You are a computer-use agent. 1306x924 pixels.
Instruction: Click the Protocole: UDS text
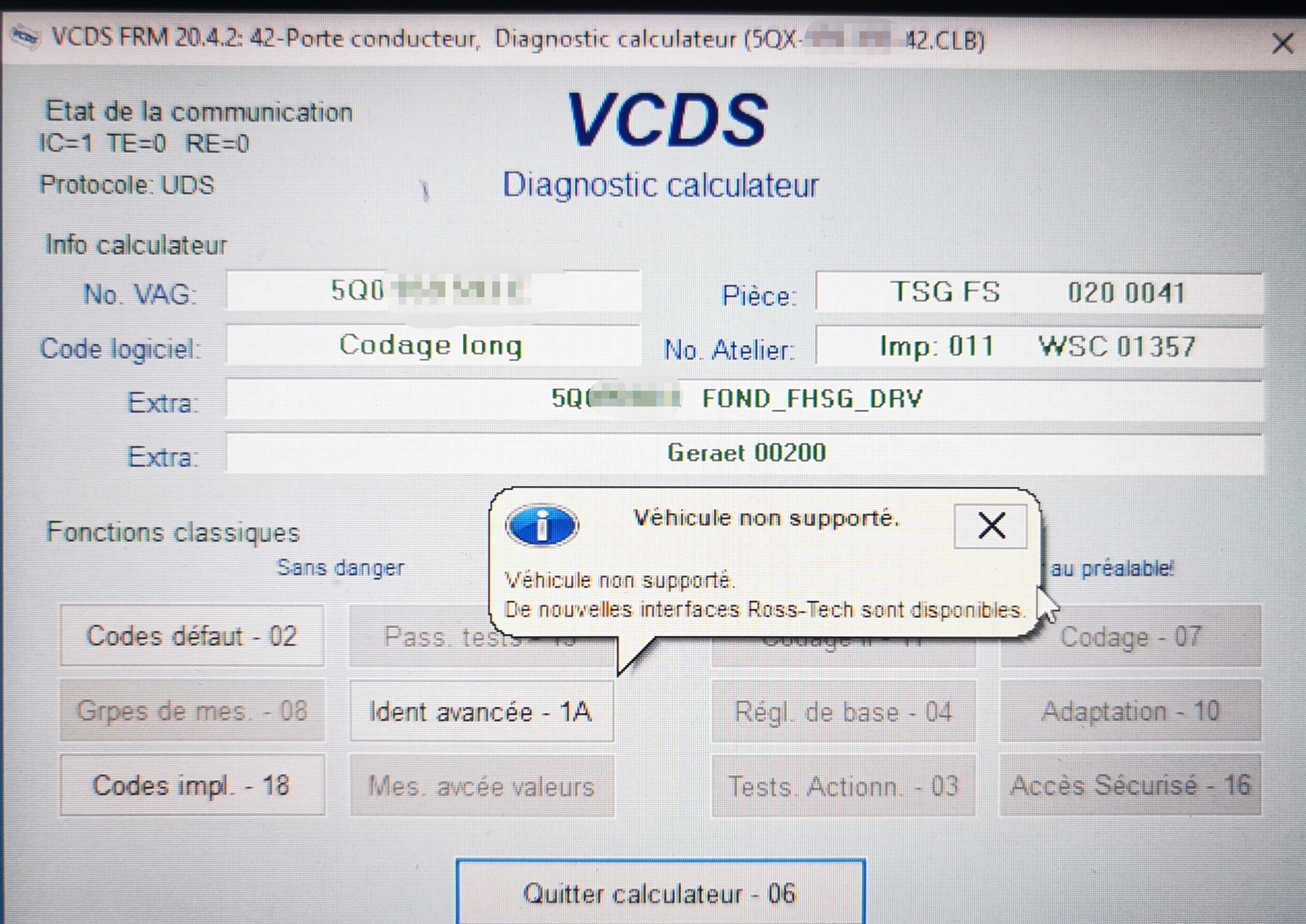[x=126, y=185]
